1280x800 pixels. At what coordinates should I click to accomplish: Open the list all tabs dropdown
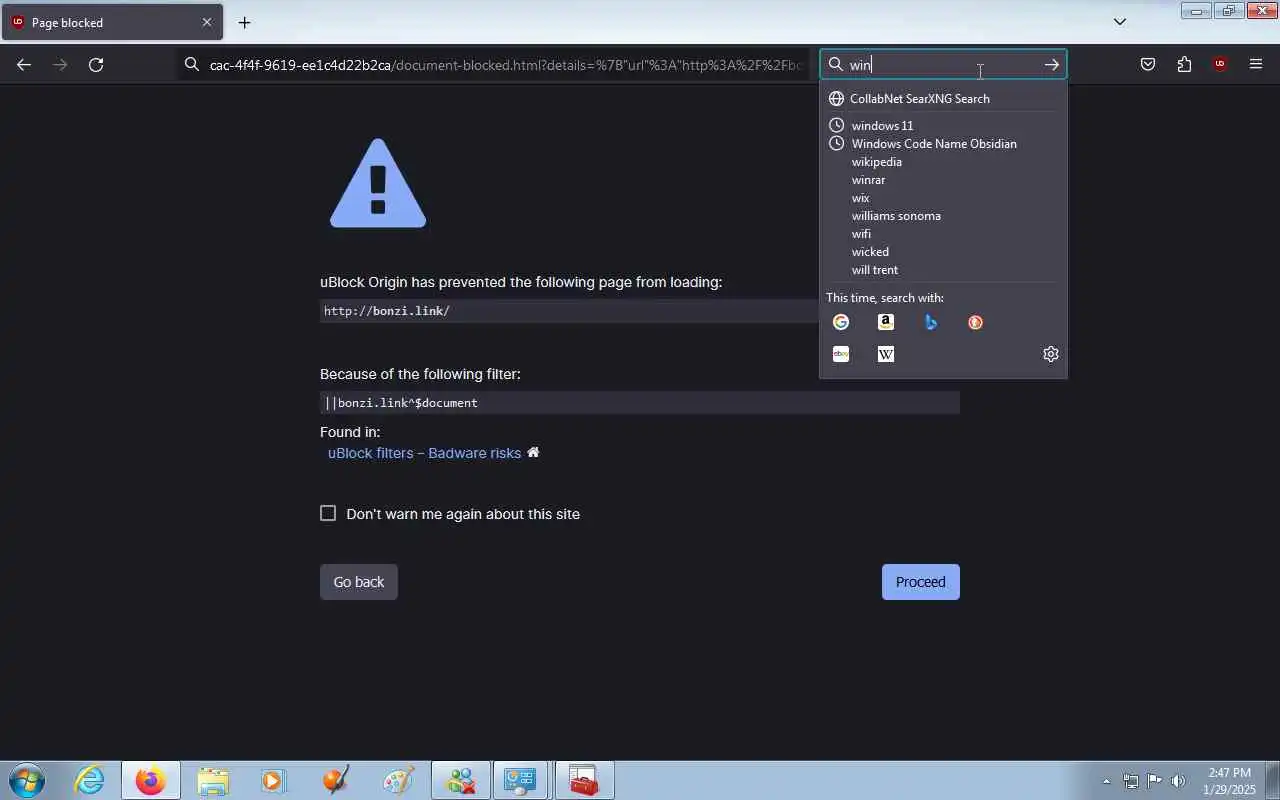coord(1120,21)
